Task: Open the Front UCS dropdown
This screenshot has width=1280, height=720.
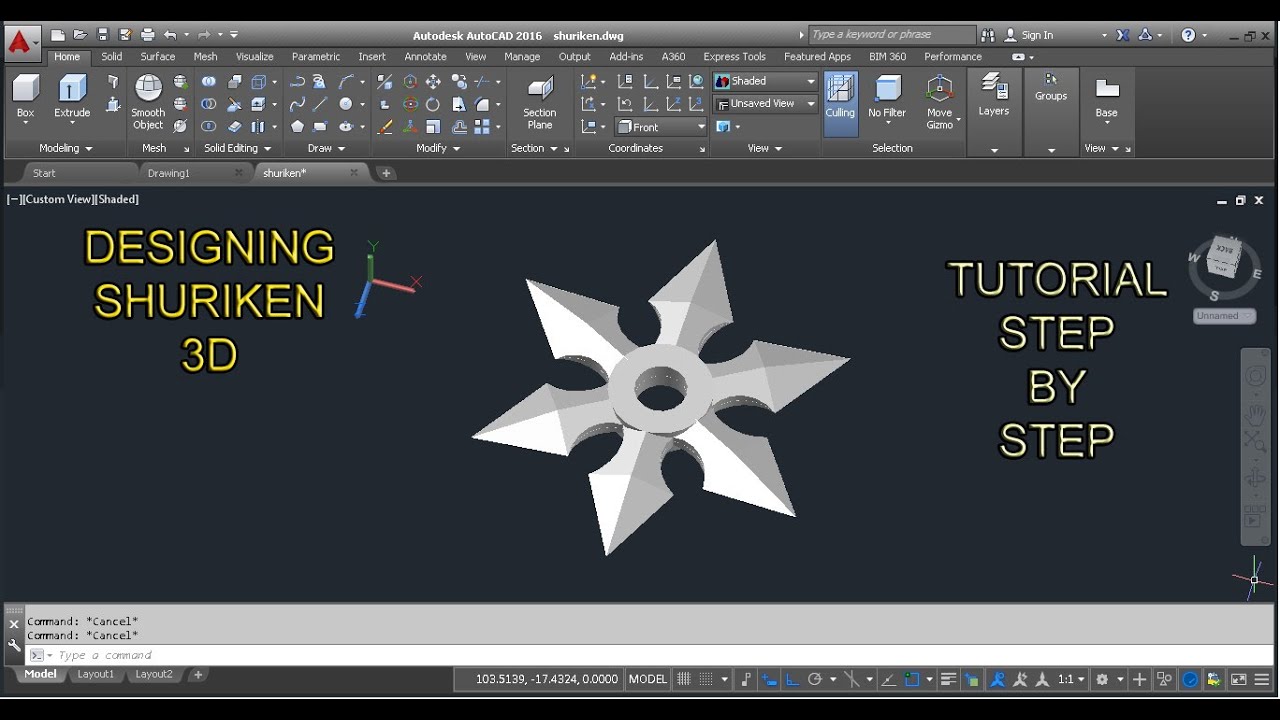Action: coord(661,127)
